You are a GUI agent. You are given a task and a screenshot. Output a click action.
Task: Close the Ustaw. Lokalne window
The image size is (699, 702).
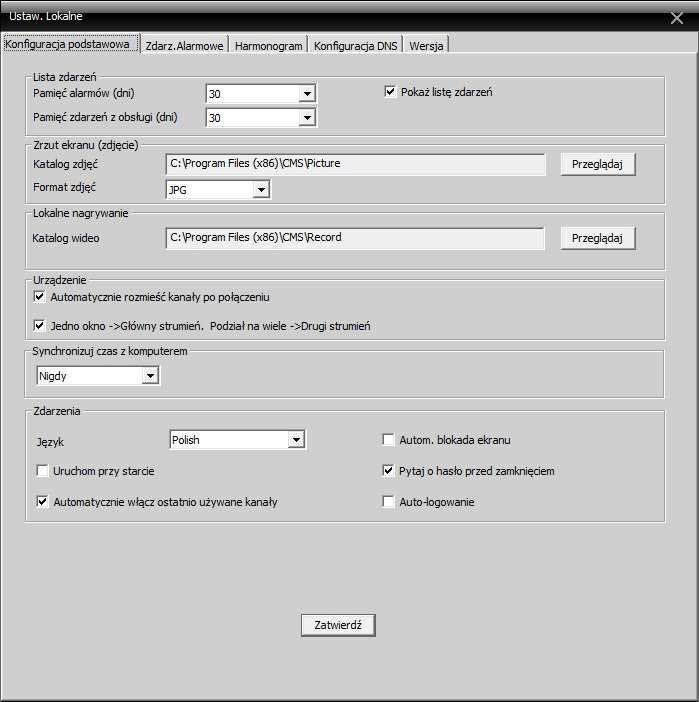[677, 18]
